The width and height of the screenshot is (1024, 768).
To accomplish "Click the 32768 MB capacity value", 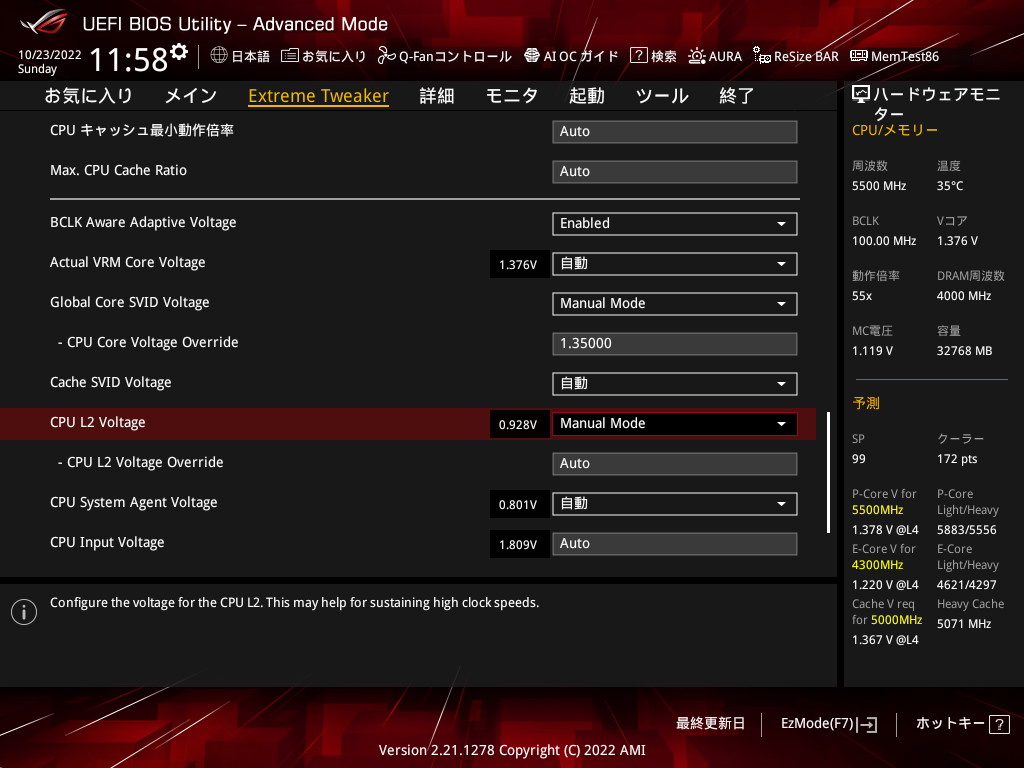I will pos(965,351).
